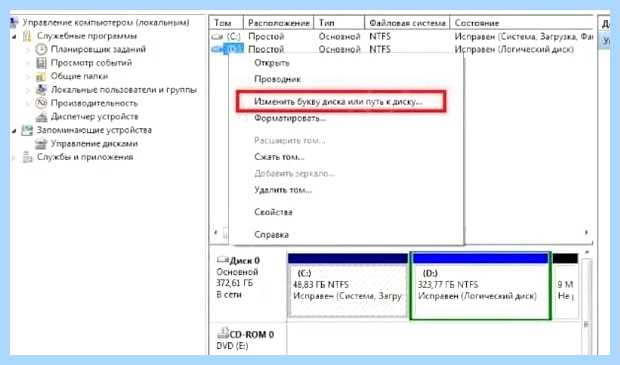
Task: Click the Производительность icon
Action: [41, 103]
